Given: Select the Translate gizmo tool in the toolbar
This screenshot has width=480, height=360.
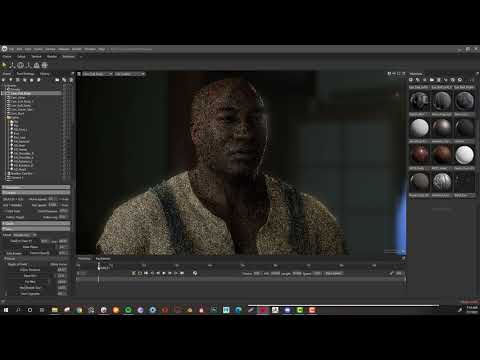Looking at the screenshot, I should 12,65.
